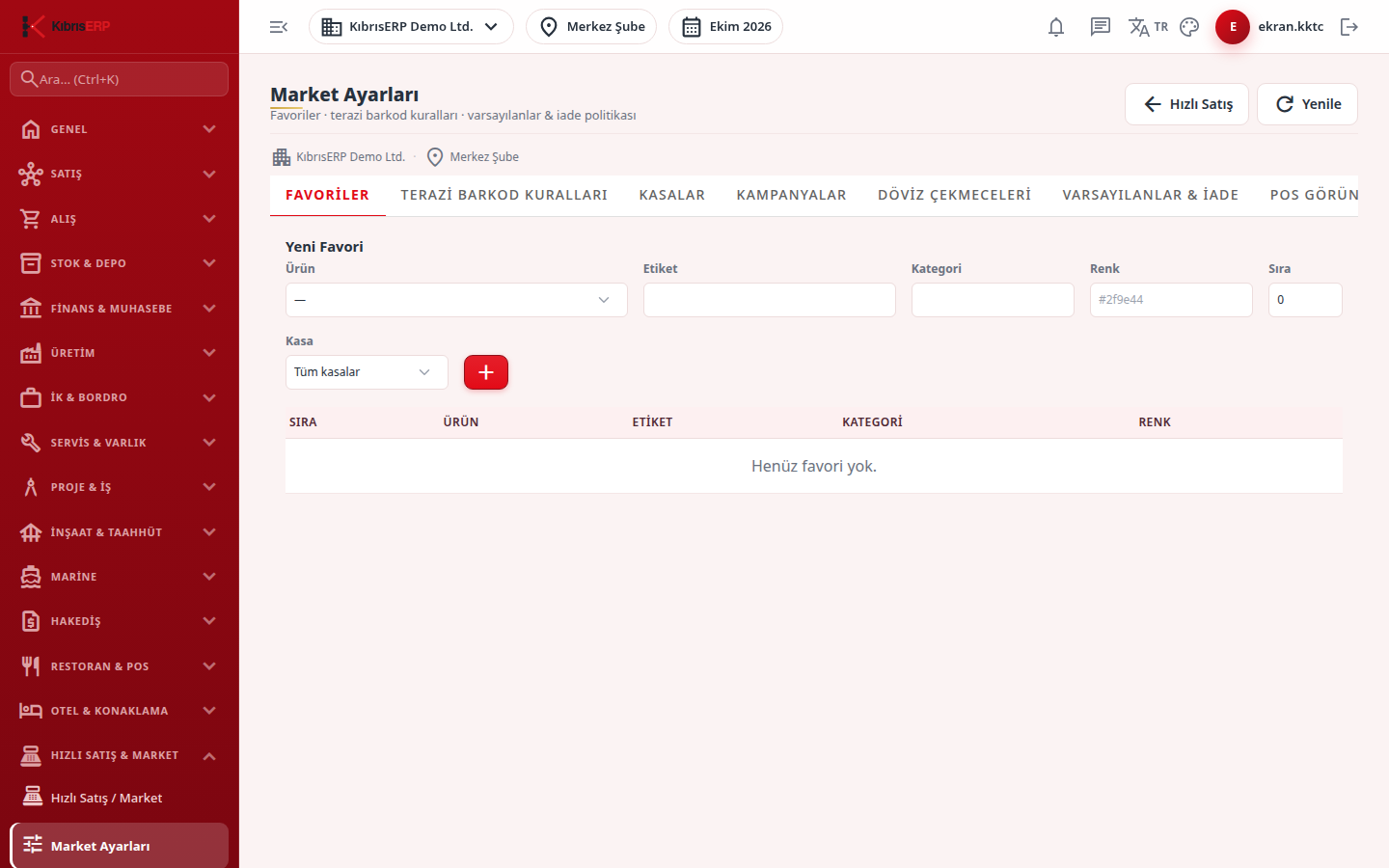Click the Satış sidebar icon

point(31,174)
